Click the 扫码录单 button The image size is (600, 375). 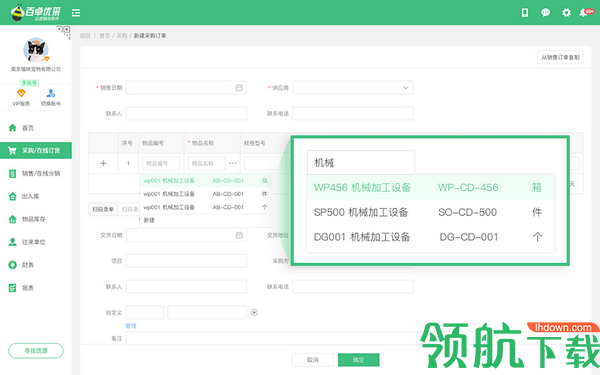click(x=103, y=209)
